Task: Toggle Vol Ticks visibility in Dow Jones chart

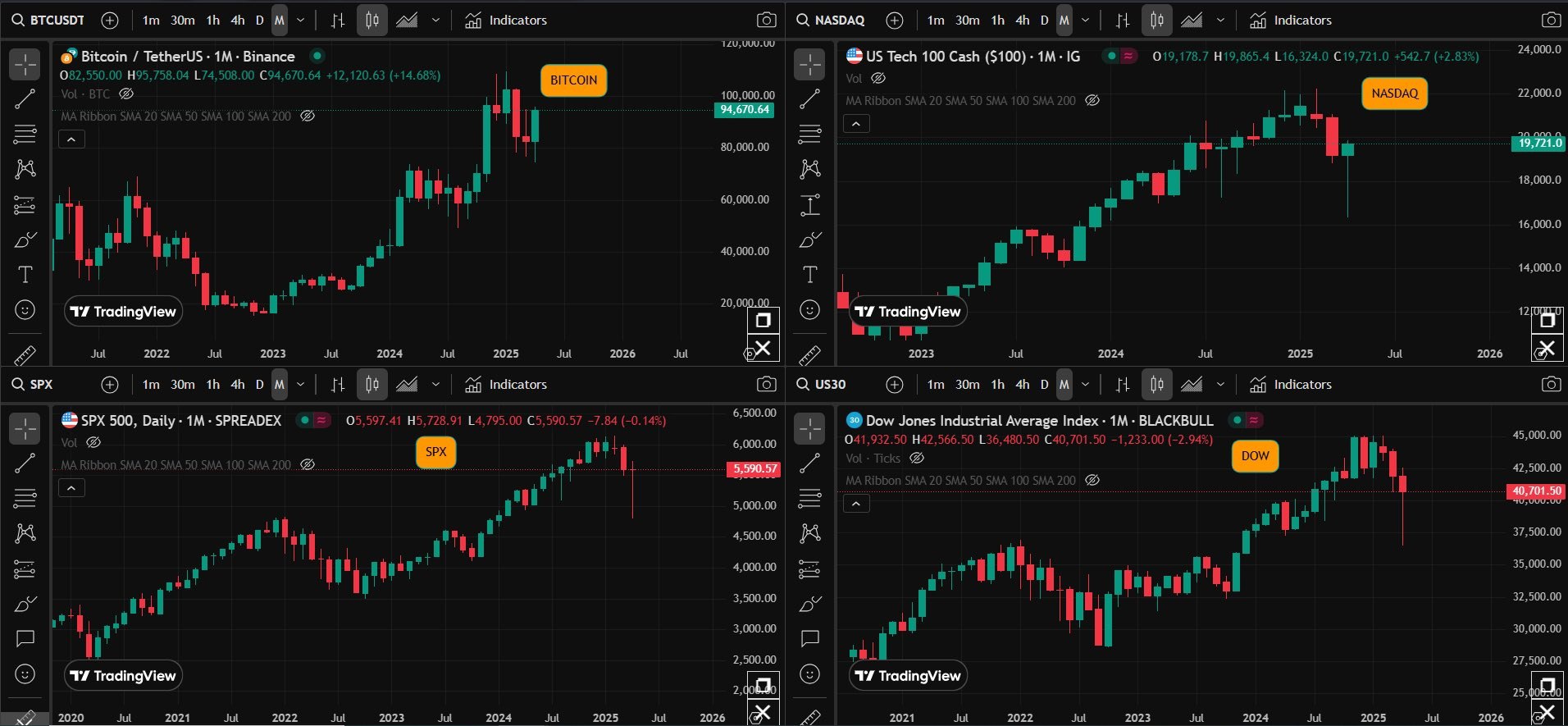Action: pos(917,459)
